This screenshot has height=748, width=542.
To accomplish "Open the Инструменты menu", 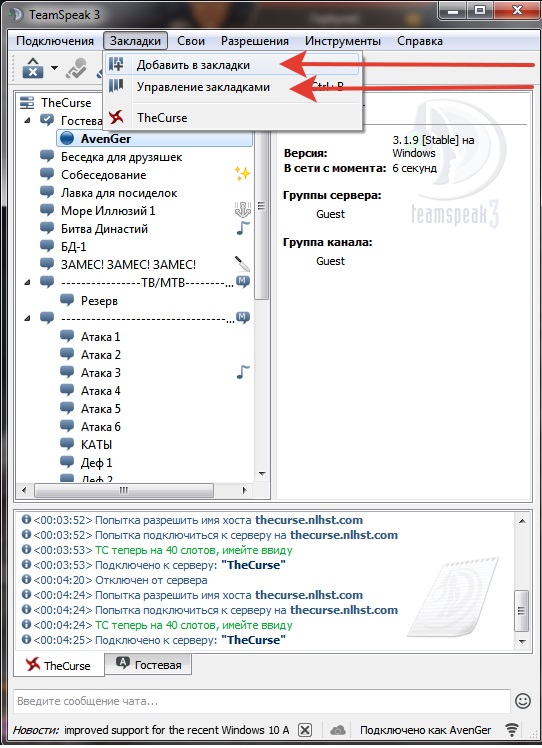I will pos(343,41).
